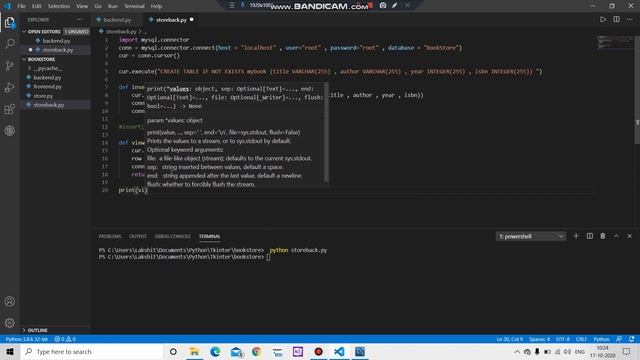Switch to the Output panel tab
The height and width of the screenshot is (360, 640).
[x=138, y=236]
